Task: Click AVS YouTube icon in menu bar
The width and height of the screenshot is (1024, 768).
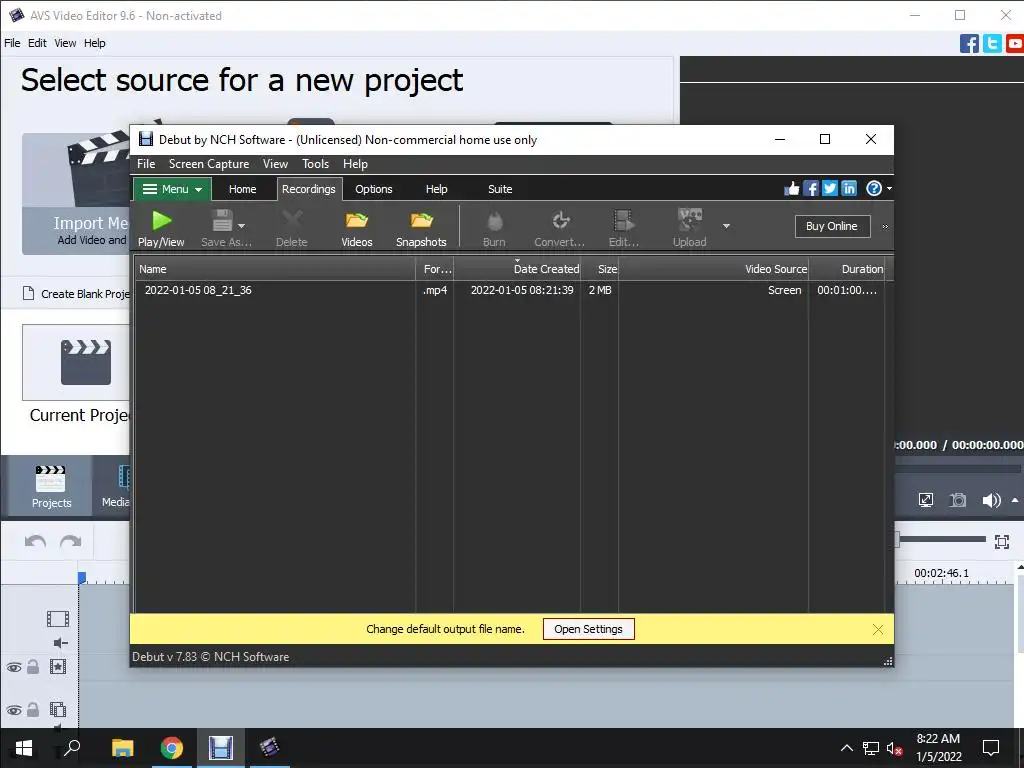Action: (1015, 44)
